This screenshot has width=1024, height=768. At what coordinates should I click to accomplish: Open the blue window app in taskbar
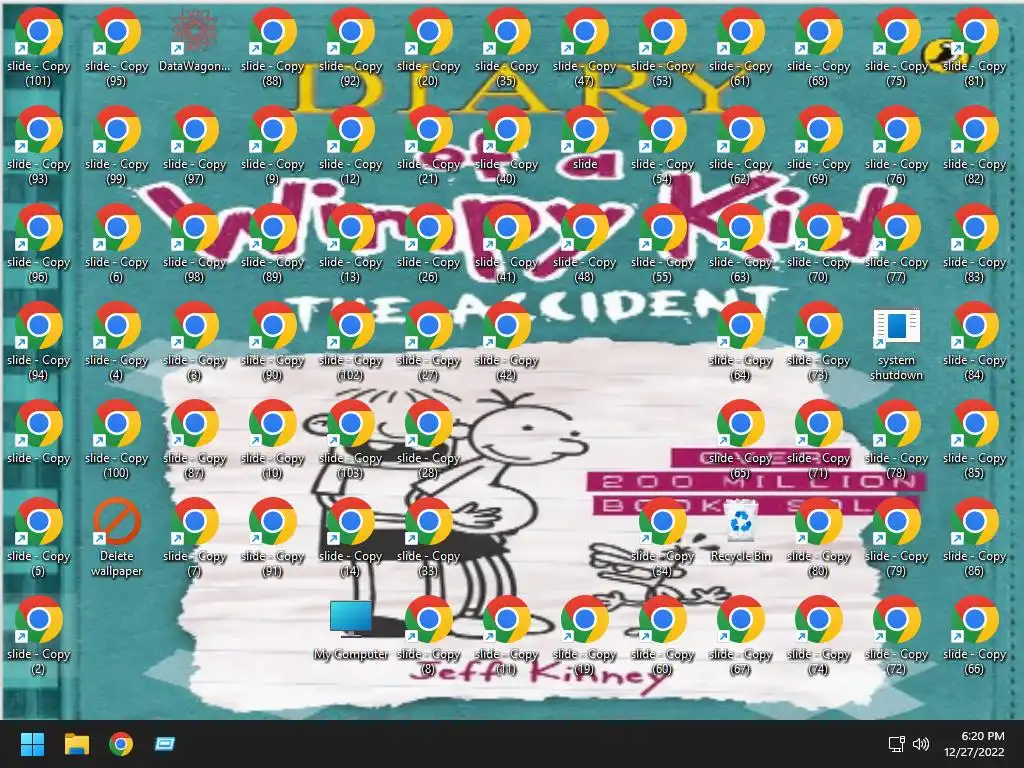coord(165,744)
